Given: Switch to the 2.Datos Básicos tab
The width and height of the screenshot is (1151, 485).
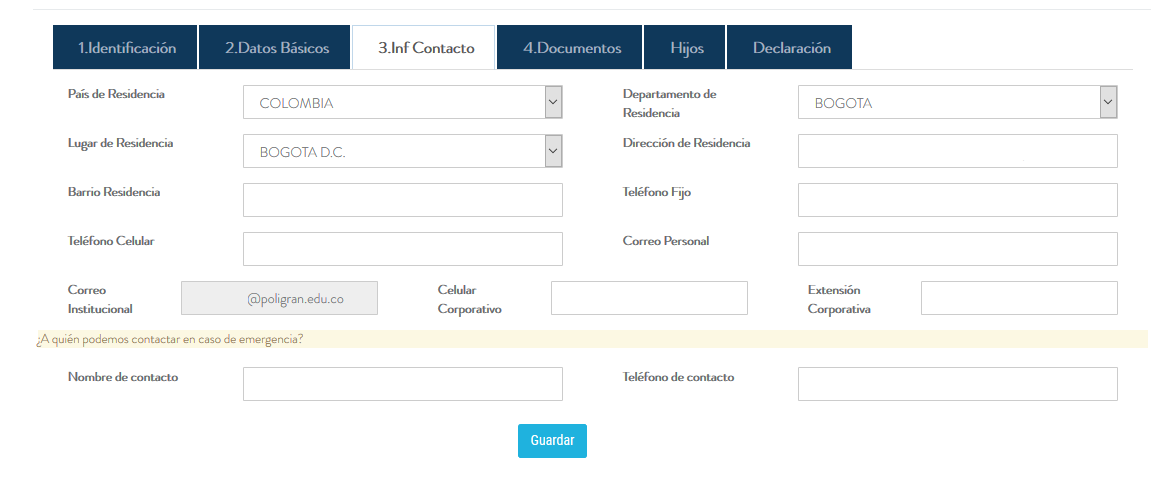Looking at the screenshot, I should [x=276, y=48].
